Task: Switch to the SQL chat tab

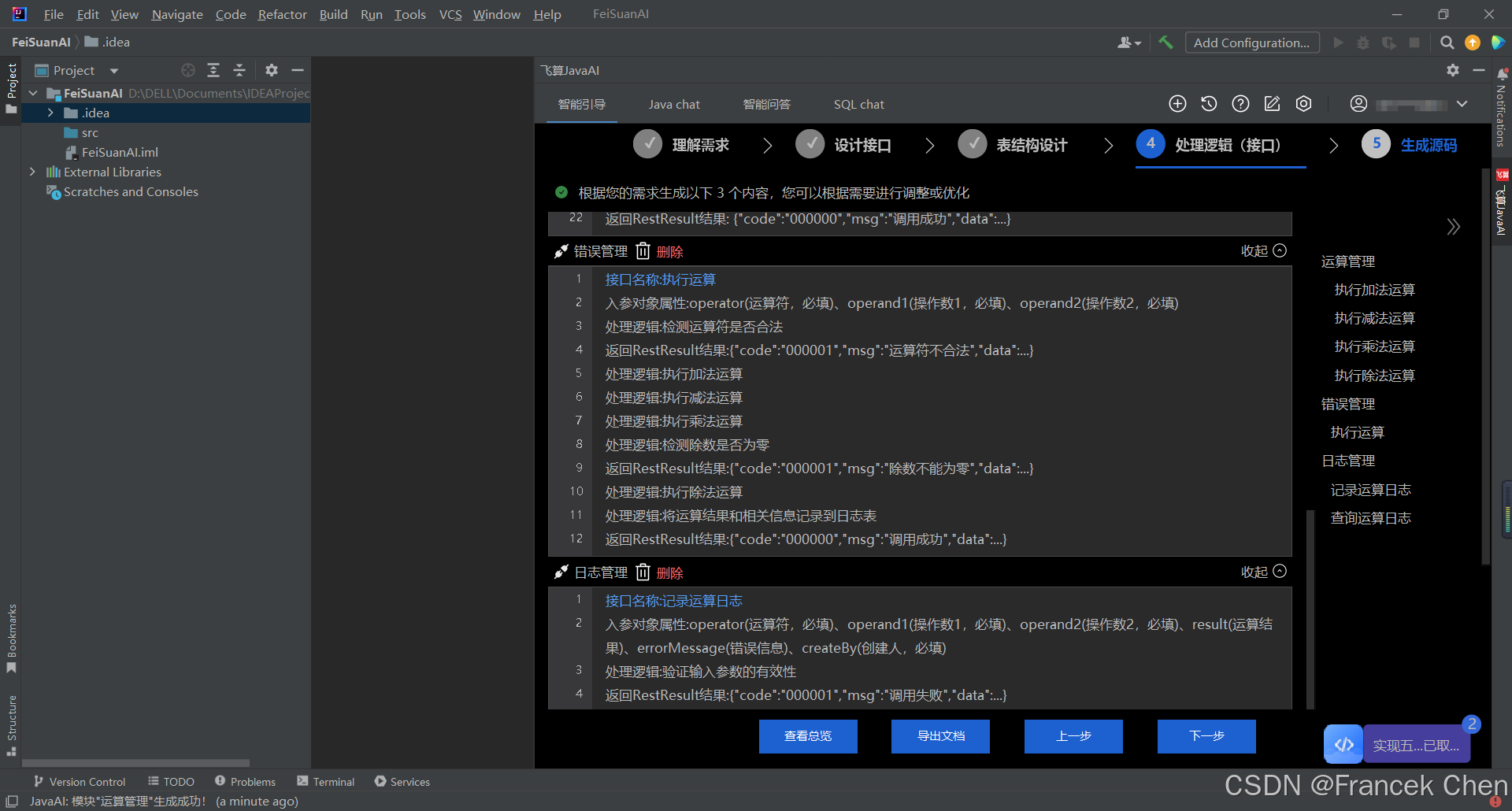Action: click(858, 103)
